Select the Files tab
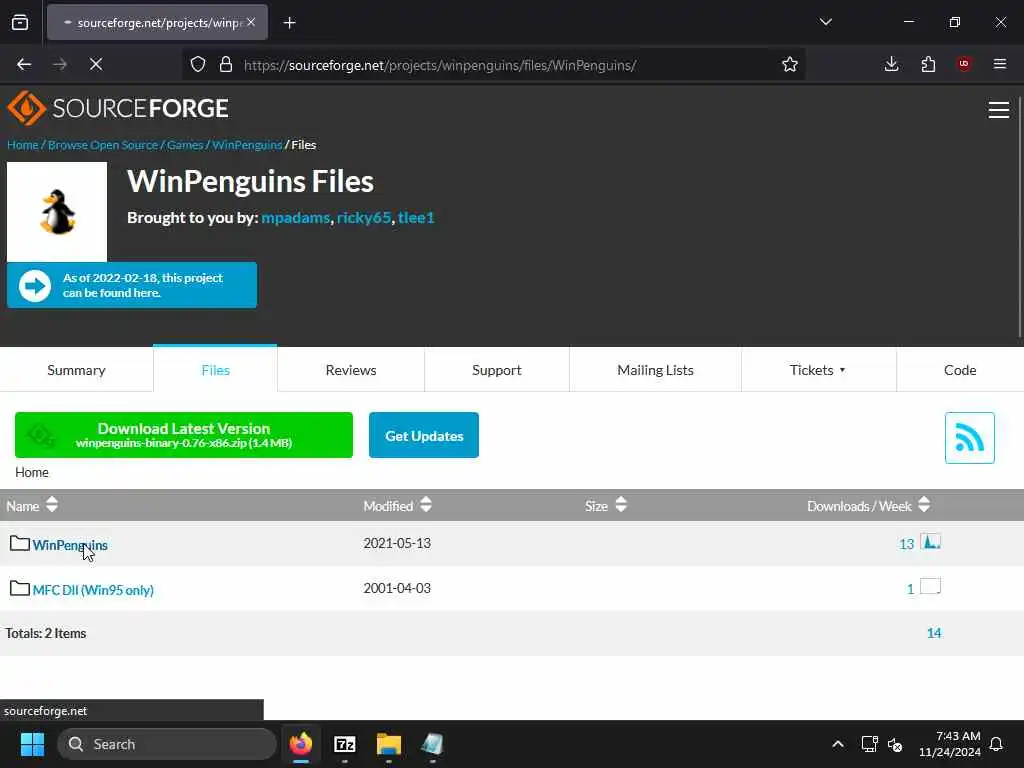The height and width of the screenshot is (768, 1024). [x=216, y=370]
